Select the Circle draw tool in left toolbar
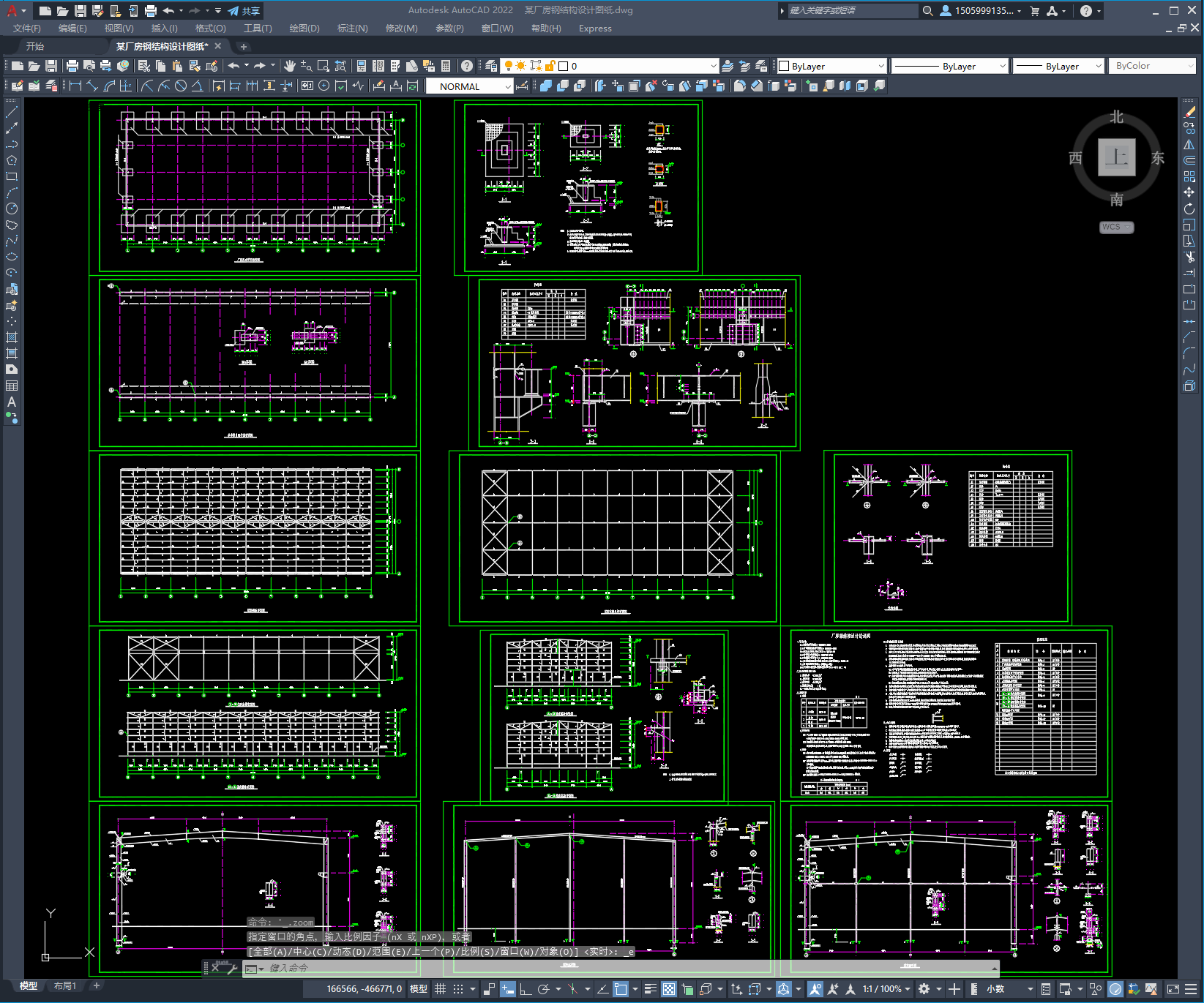The width and height of the screenshot is (1204, 1003). pyautogui.click(x=12, y=209)
